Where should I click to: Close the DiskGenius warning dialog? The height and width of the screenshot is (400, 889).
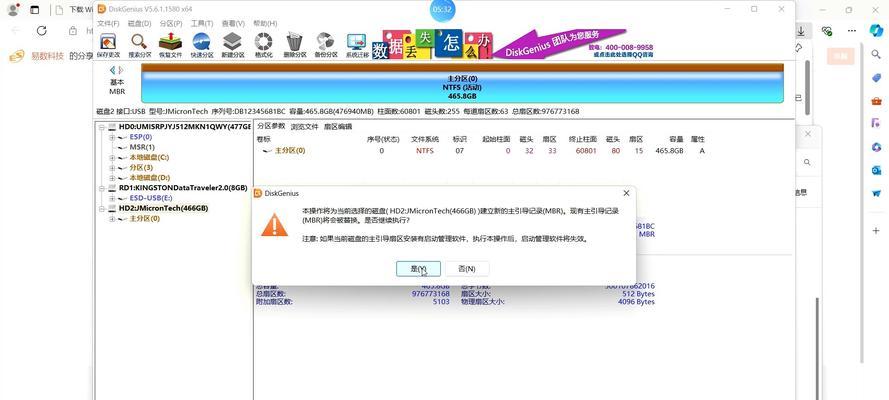626,193
